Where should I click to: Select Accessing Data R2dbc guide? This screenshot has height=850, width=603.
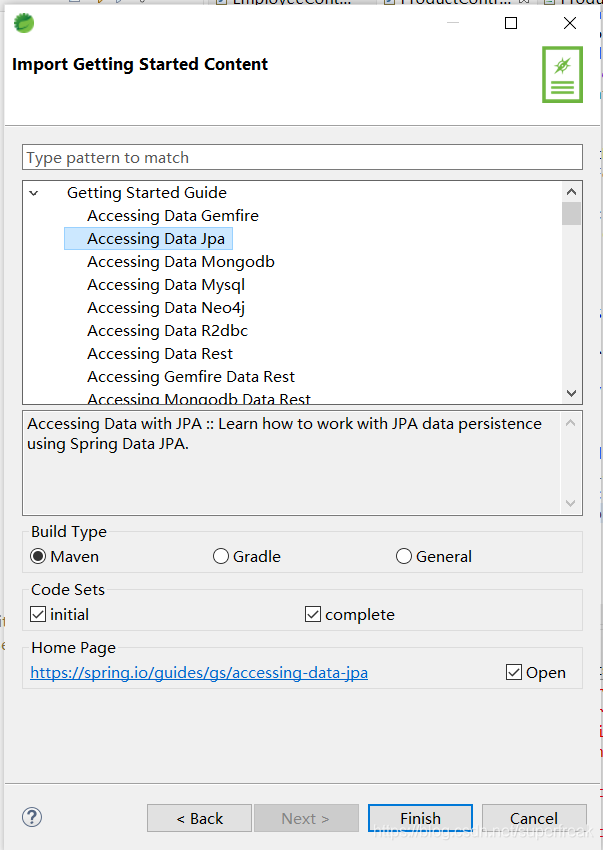point(167,331)
